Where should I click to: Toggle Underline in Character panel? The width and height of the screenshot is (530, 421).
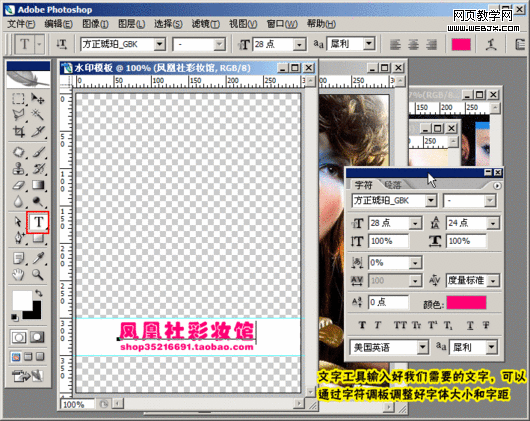coord(470,325)
